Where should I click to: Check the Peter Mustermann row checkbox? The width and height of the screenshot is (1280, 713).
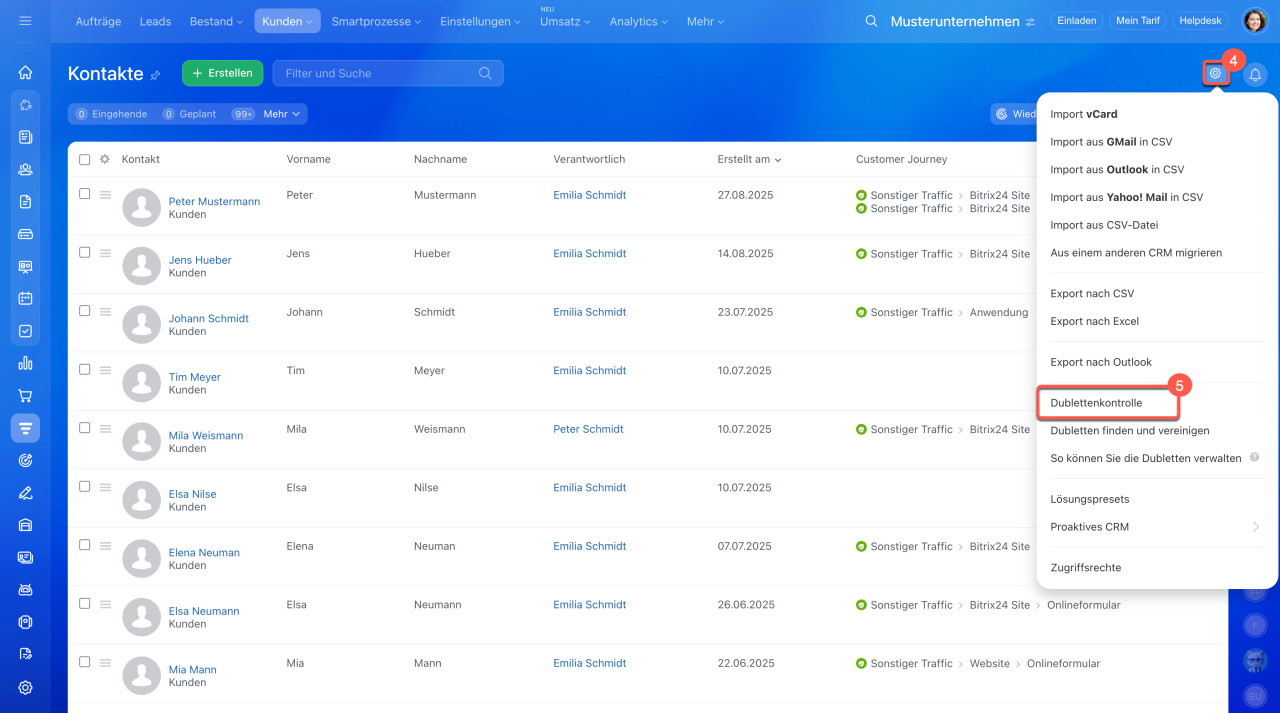84,194
